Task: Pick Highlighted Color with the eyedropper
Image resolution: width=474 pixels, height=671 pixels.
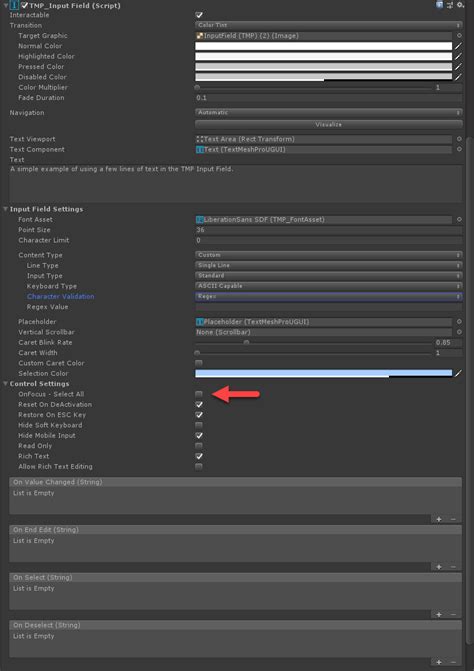Action: pos(458,56)
